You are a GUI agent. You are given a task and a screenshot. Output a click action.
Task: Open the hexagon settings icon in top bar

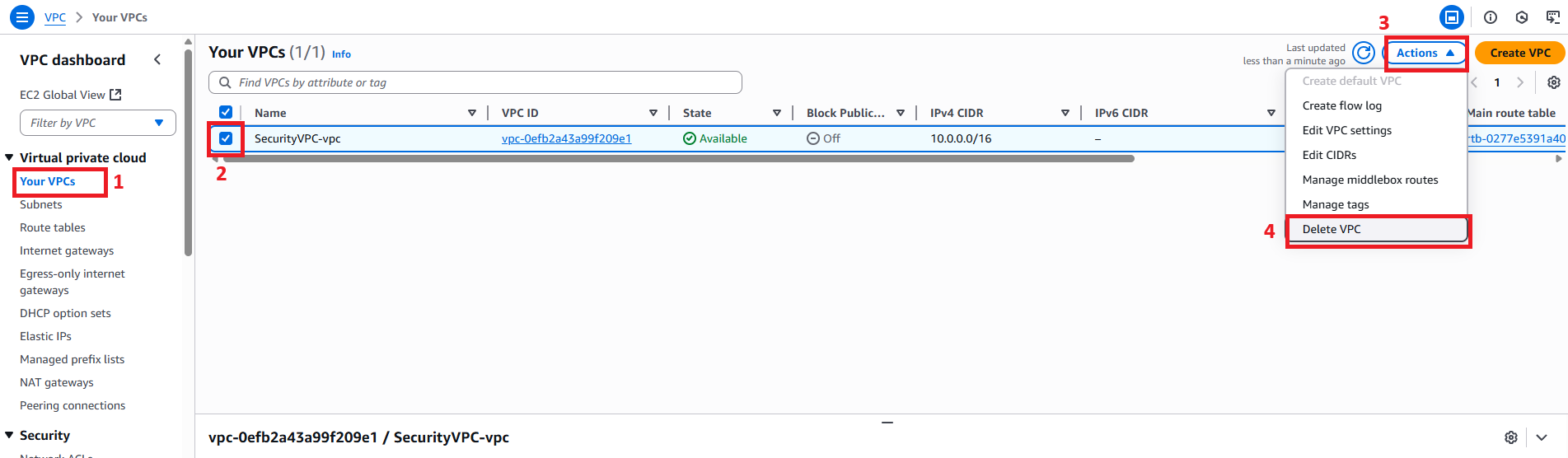[x=1522, y=17]
